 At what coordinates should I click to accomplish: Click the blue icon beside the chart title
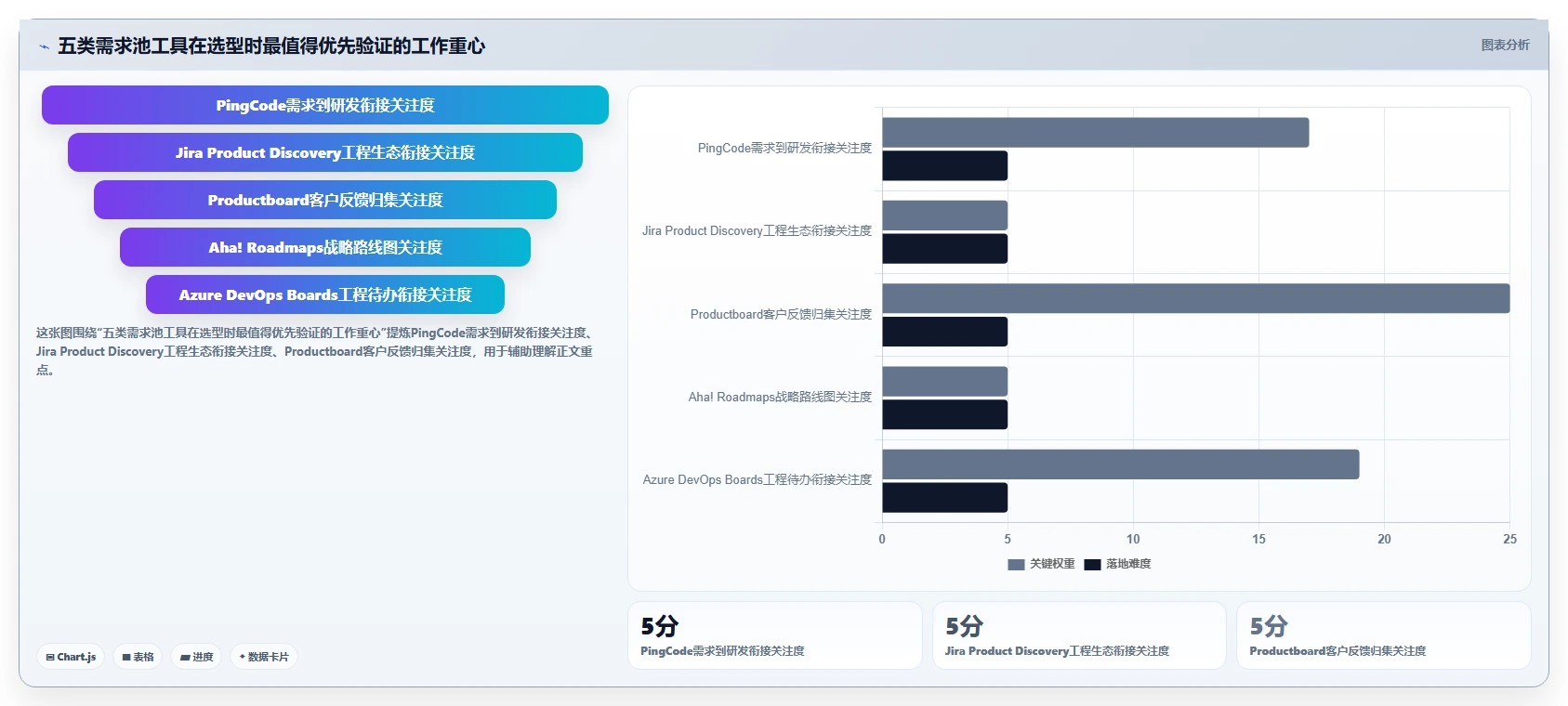(44, 46)
